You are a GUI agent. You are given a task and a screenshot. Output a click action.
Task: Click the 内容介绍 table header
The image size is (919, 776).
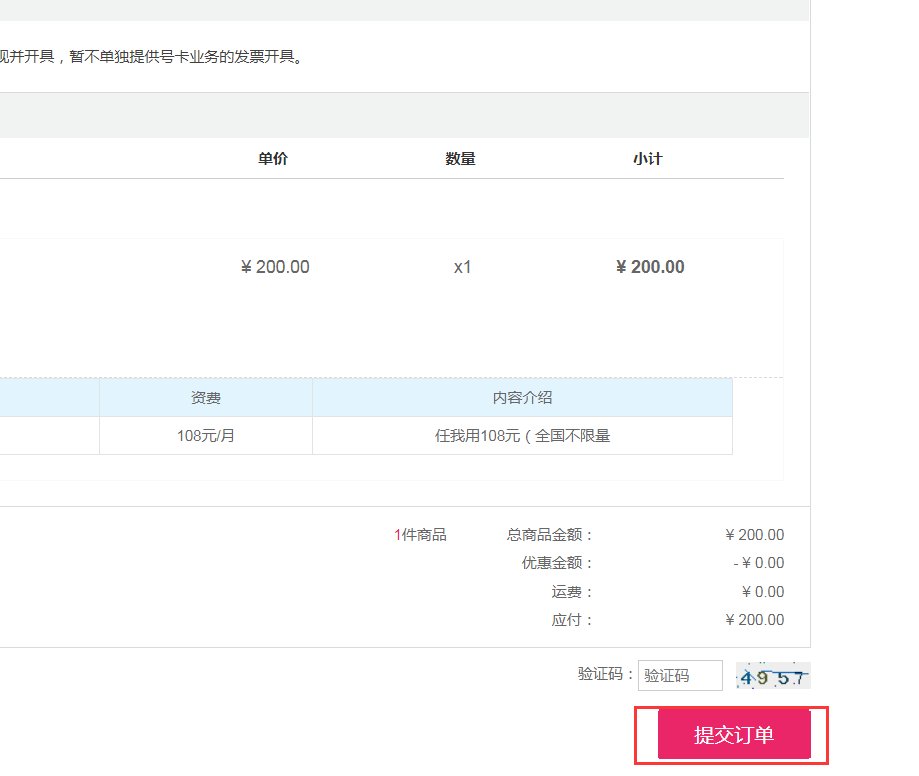point(522,398)
